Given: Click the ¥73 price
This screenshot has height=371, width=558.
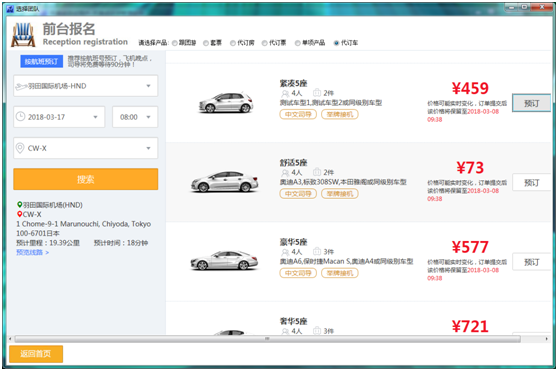Looking at the screenshot, I should click(470, 168).
